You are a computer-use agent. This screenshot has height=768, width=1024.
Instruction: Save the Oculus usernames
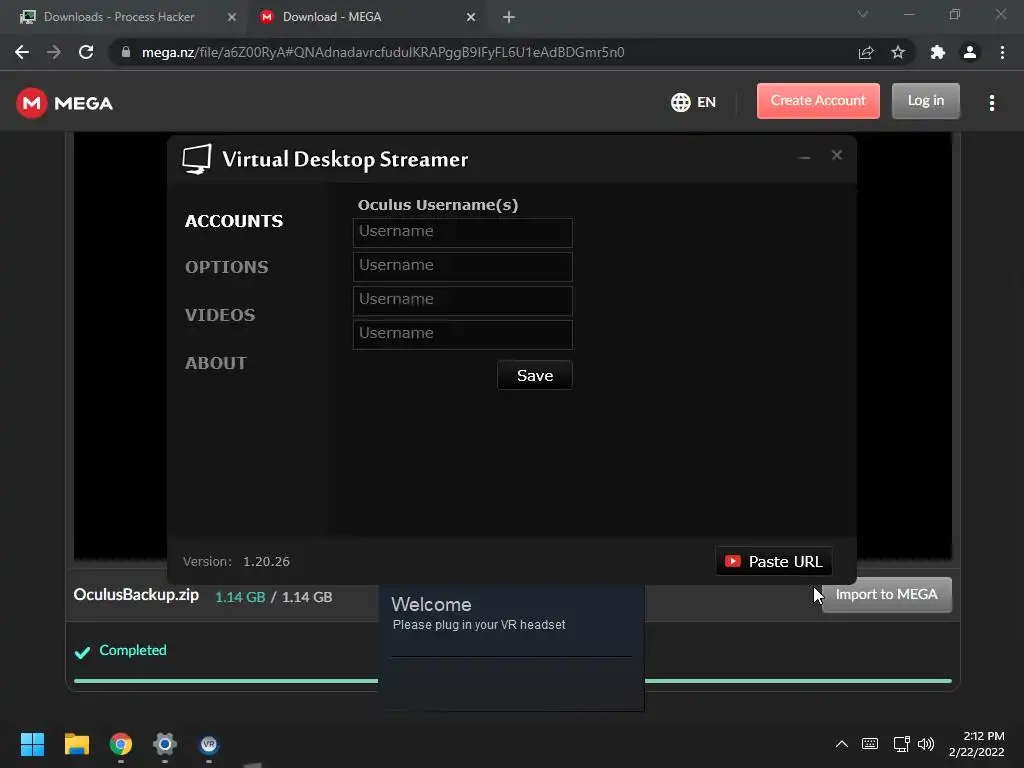(535, 375)
